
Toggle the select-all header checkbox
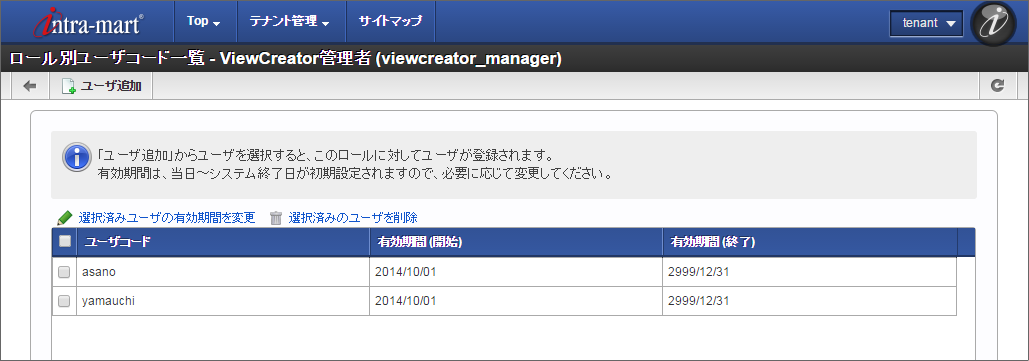tap(65, 242)
